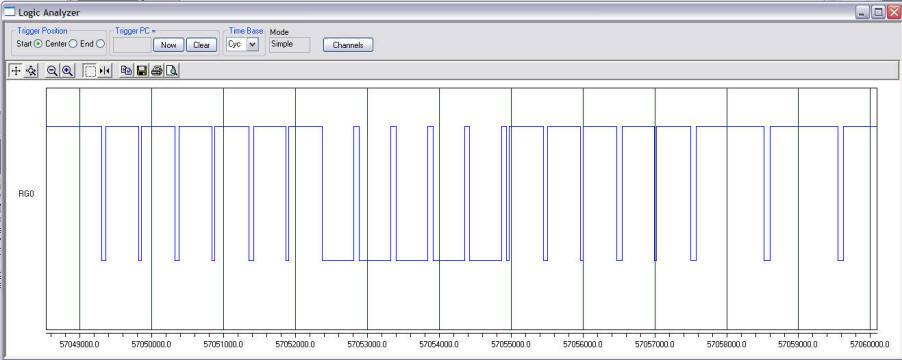This screenshot has height=360, width=902.
Task: Set trigger position to End
Action: tap(100, 44)
